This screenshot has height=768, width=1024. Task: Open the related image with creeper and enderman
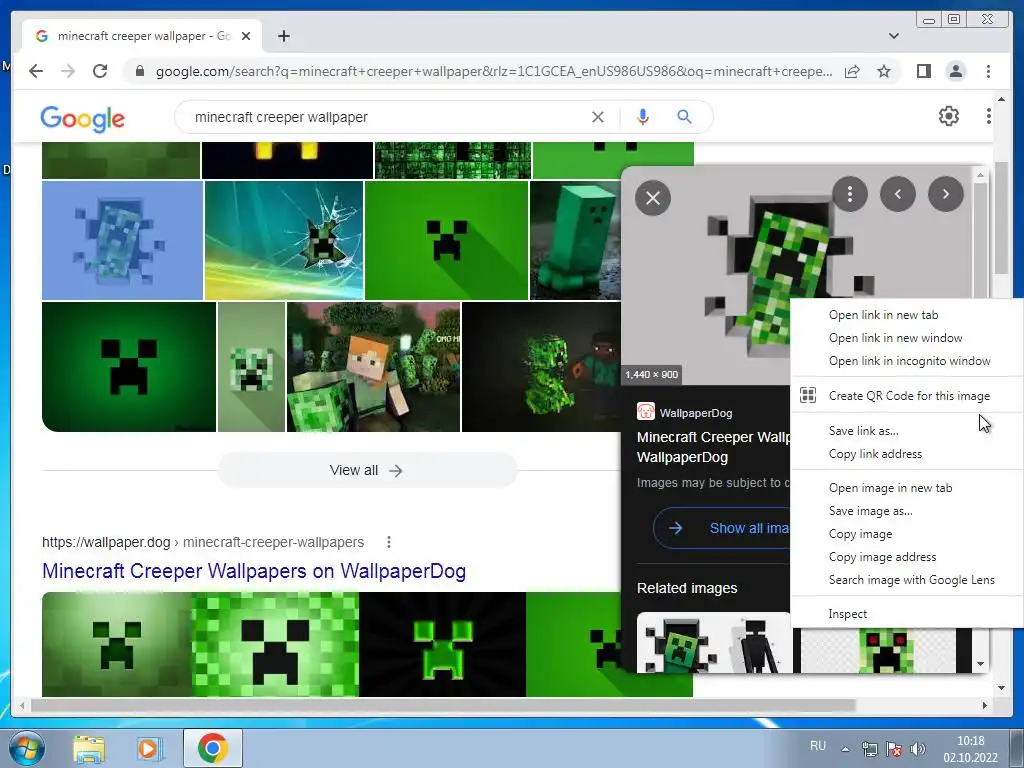pos(713,643)
